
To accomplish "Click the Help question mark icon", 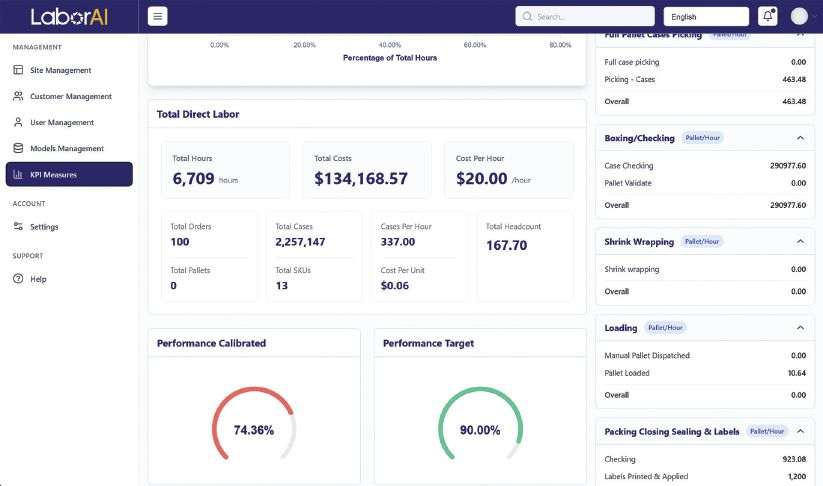I will 18,279.
